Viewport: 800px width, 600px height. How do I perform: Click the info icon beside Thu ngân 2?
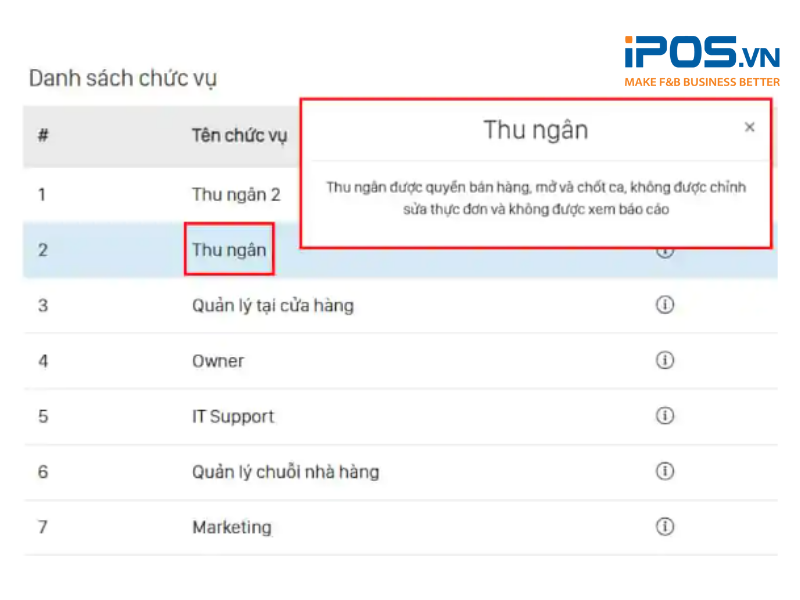pos(665,194)
